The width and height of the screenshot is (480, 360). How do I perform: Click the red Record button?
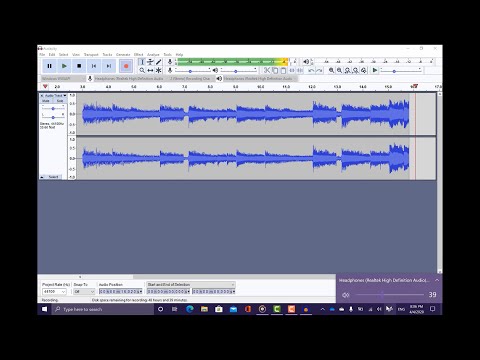126,66
